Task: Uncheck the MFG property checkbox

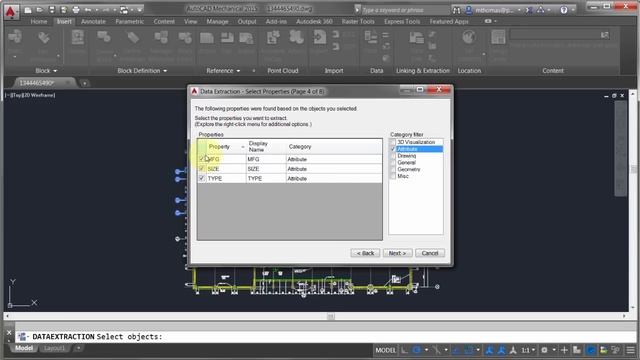Action: (x=202, y=159)
